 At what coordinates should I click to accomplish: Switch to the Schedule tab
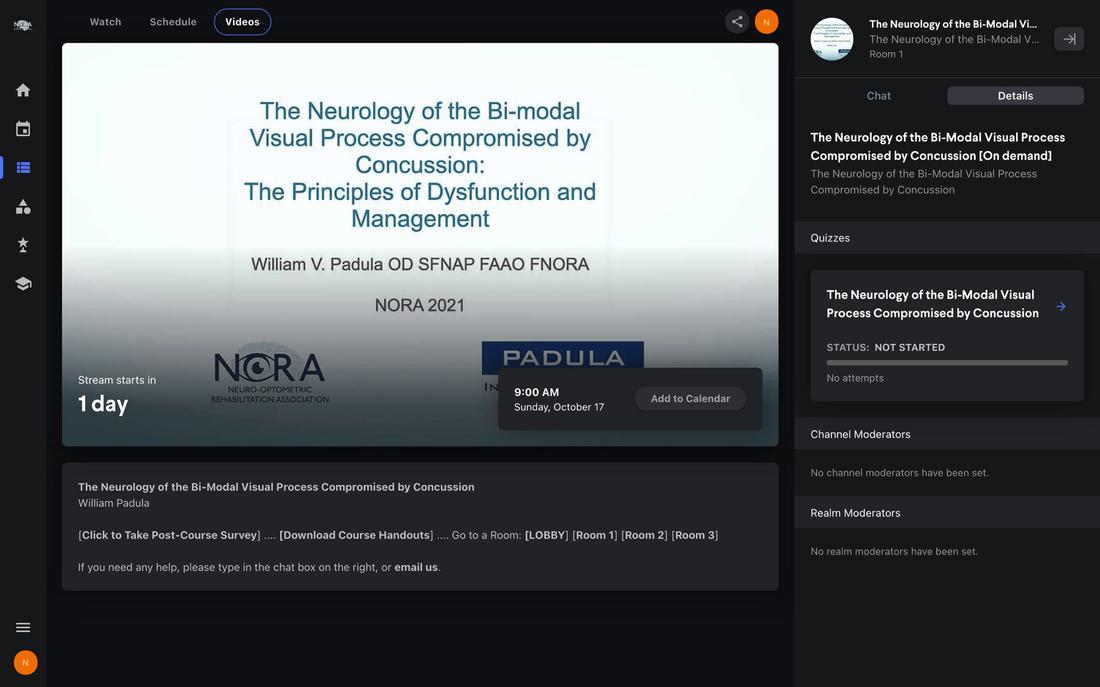[x=173, y=22]
